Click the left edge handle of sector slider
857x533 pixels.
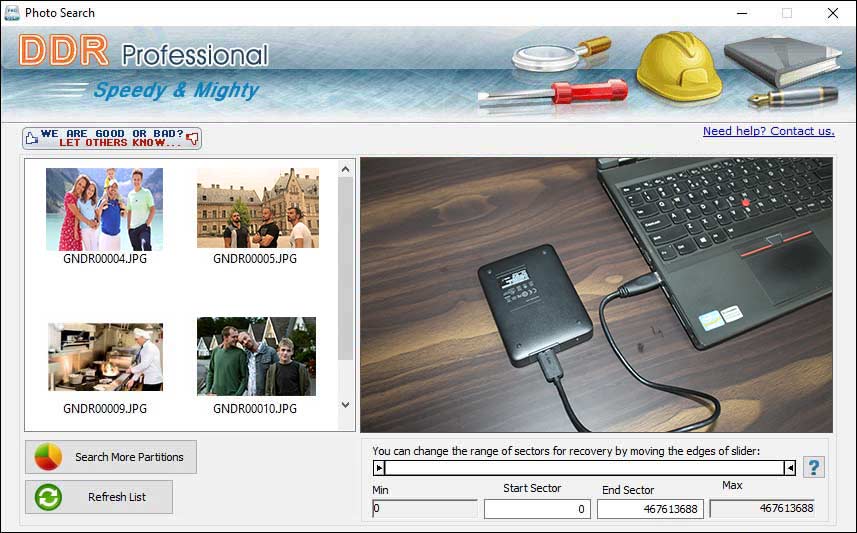pyautogui.click(x=379, y=468)
